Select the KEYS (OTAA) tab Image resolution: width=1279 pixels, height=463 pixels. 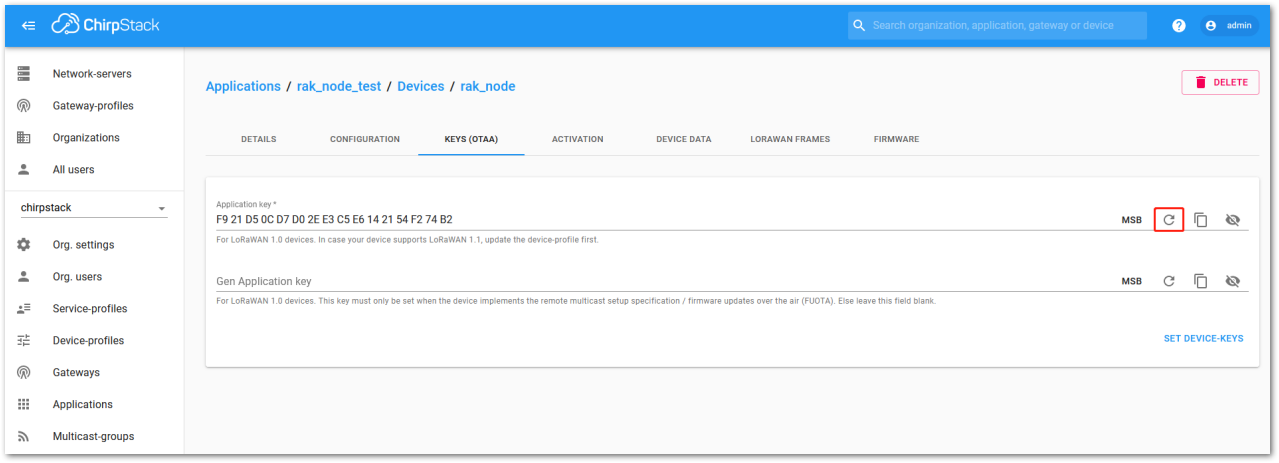click(471, 139)
